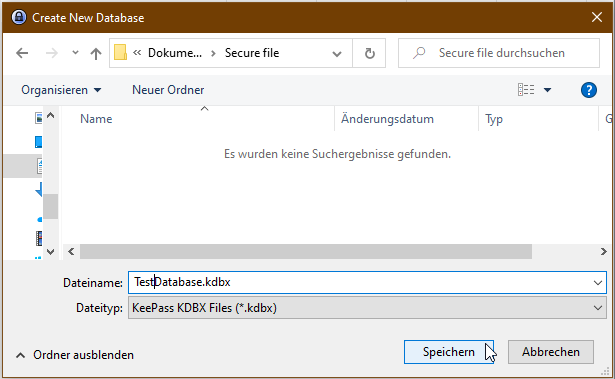The height and width of the screenshot is (379, 615).
Task: Click the folder icon in address bar
Action: (120, 52)
